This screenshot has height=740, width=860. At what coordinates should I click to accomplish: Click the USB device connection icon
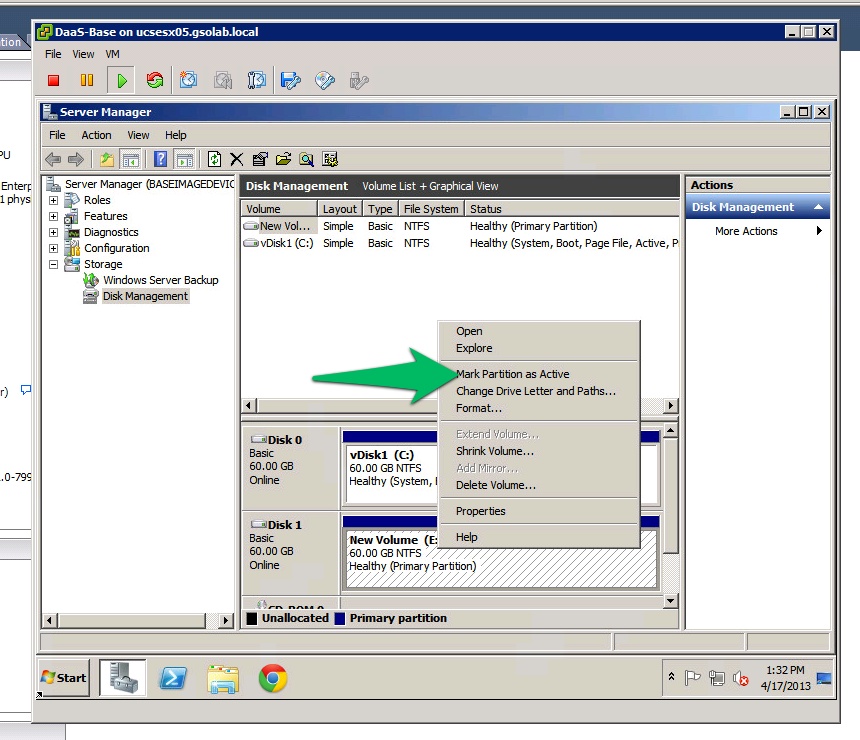[x=359, y=81]
